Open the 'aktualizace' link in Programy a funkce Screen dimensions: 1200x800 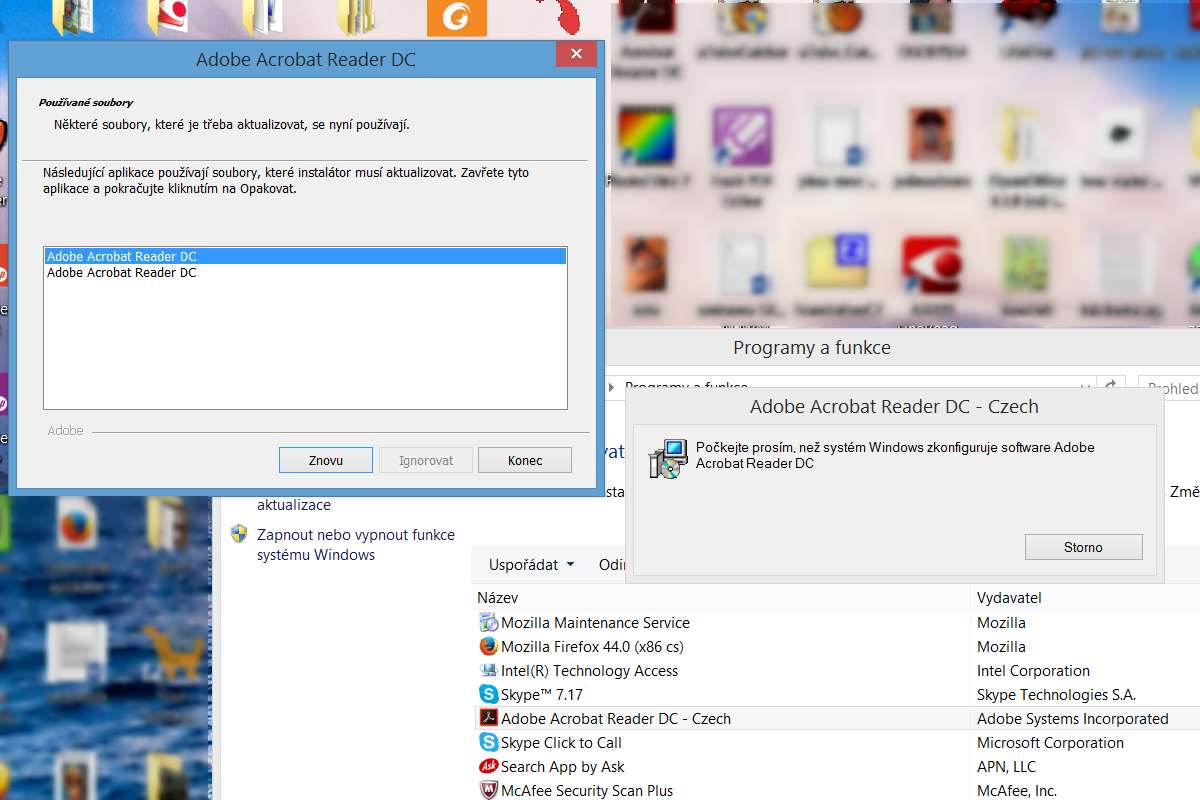pos(294,505)
